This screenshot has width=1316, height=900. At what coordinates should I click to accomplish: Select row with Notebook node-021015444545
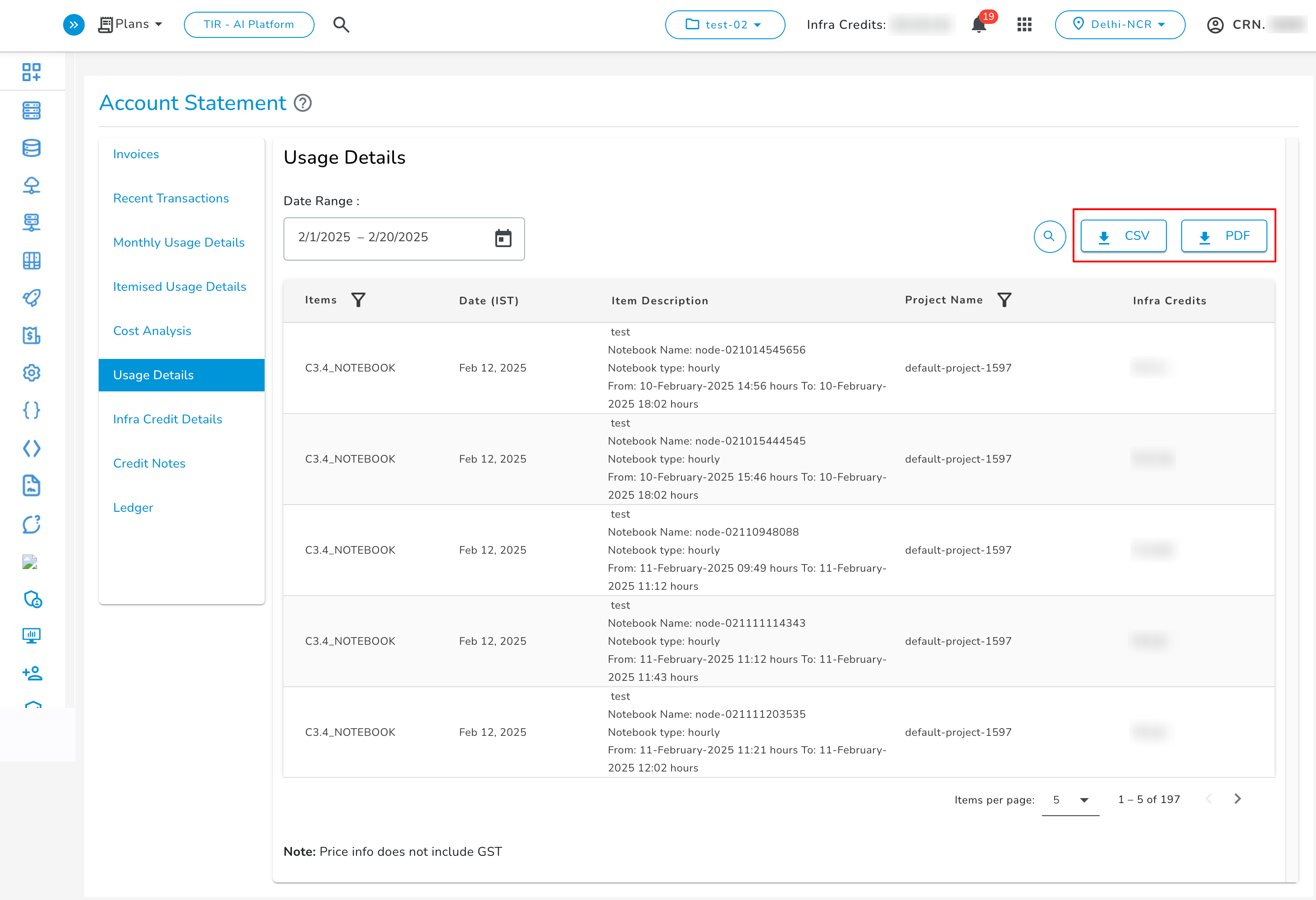pos(779,459)
